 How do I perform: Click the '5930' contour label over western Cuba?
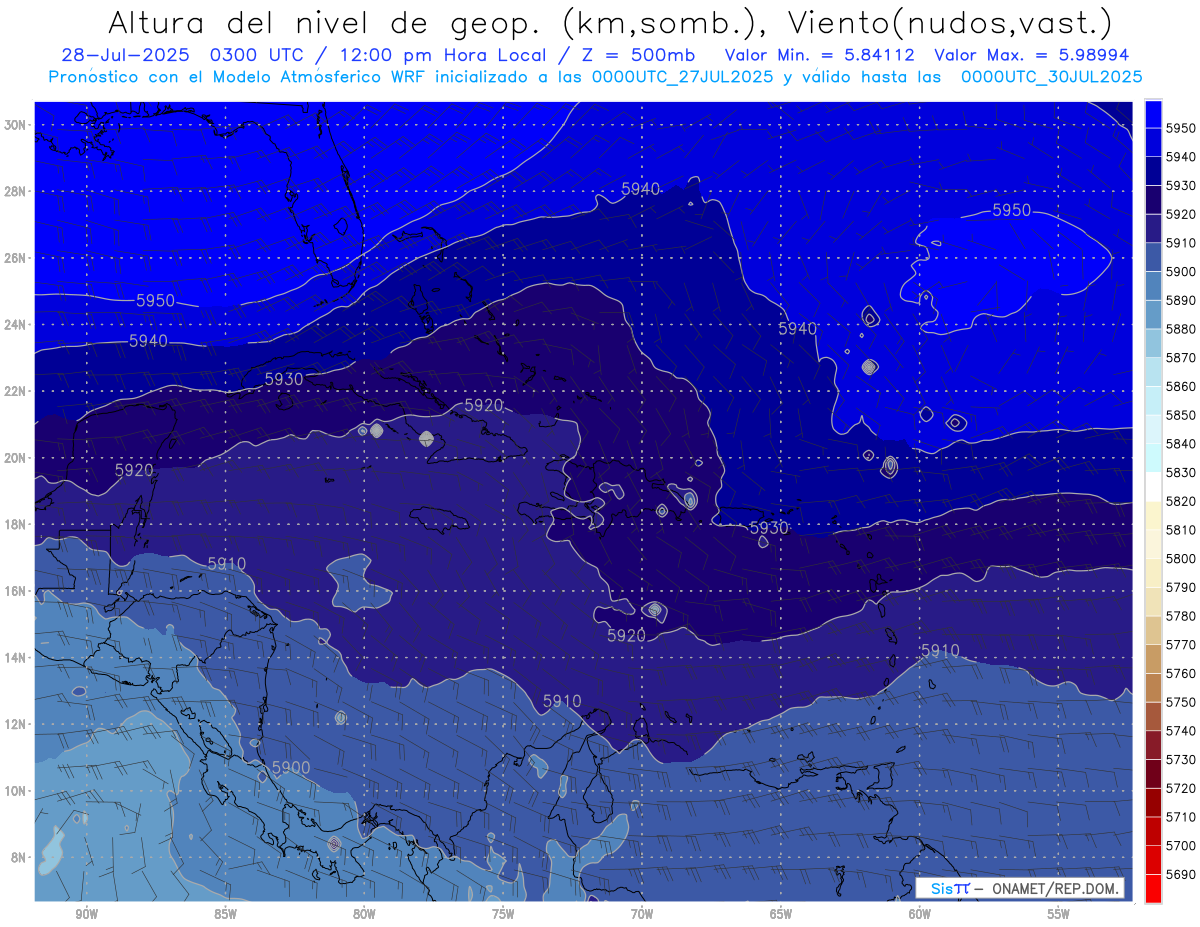(x=284, y=379)
